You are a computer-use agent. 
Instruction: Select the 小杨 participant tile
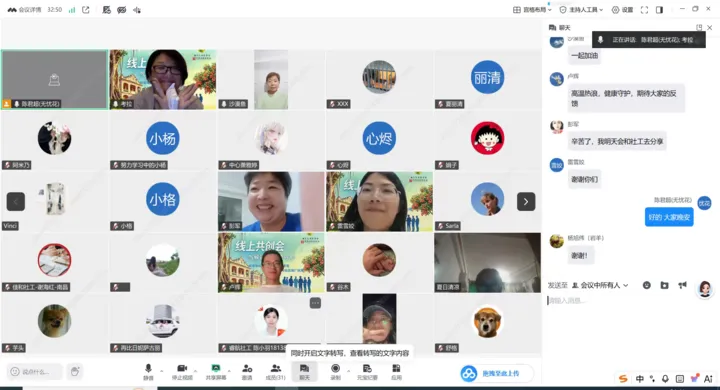pyautogui.click(x=163, y=140)
